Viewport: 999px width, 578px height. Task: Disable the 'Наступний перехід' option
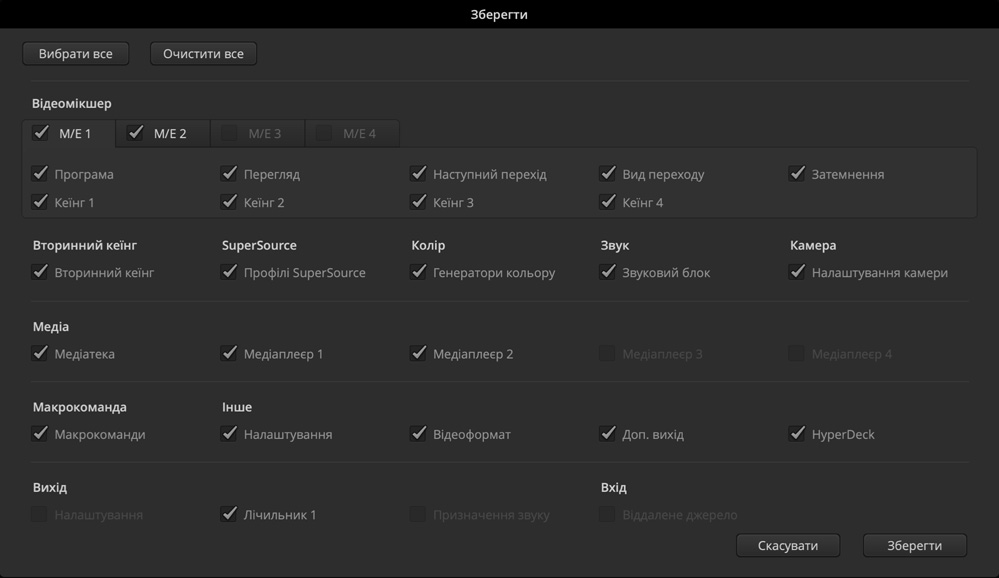pyautogui.click(x=418, y=174)
